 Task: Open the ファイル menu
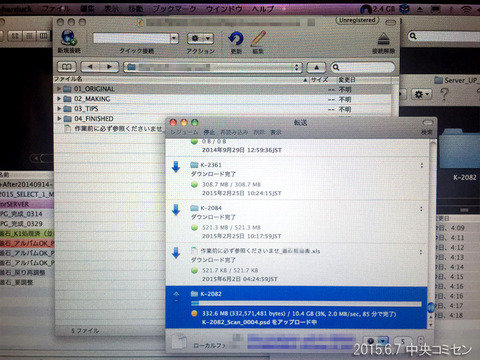pos(56,9)
